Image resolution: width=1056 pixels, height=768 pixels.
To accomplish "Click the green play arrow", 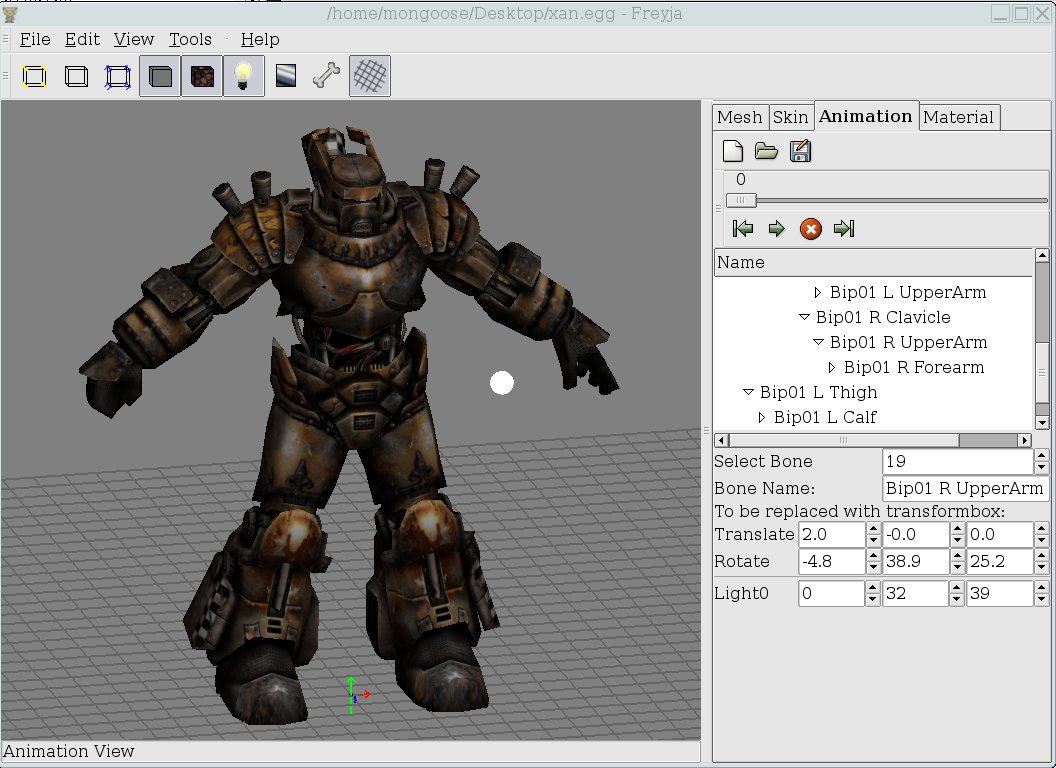I will click(777, 229).
